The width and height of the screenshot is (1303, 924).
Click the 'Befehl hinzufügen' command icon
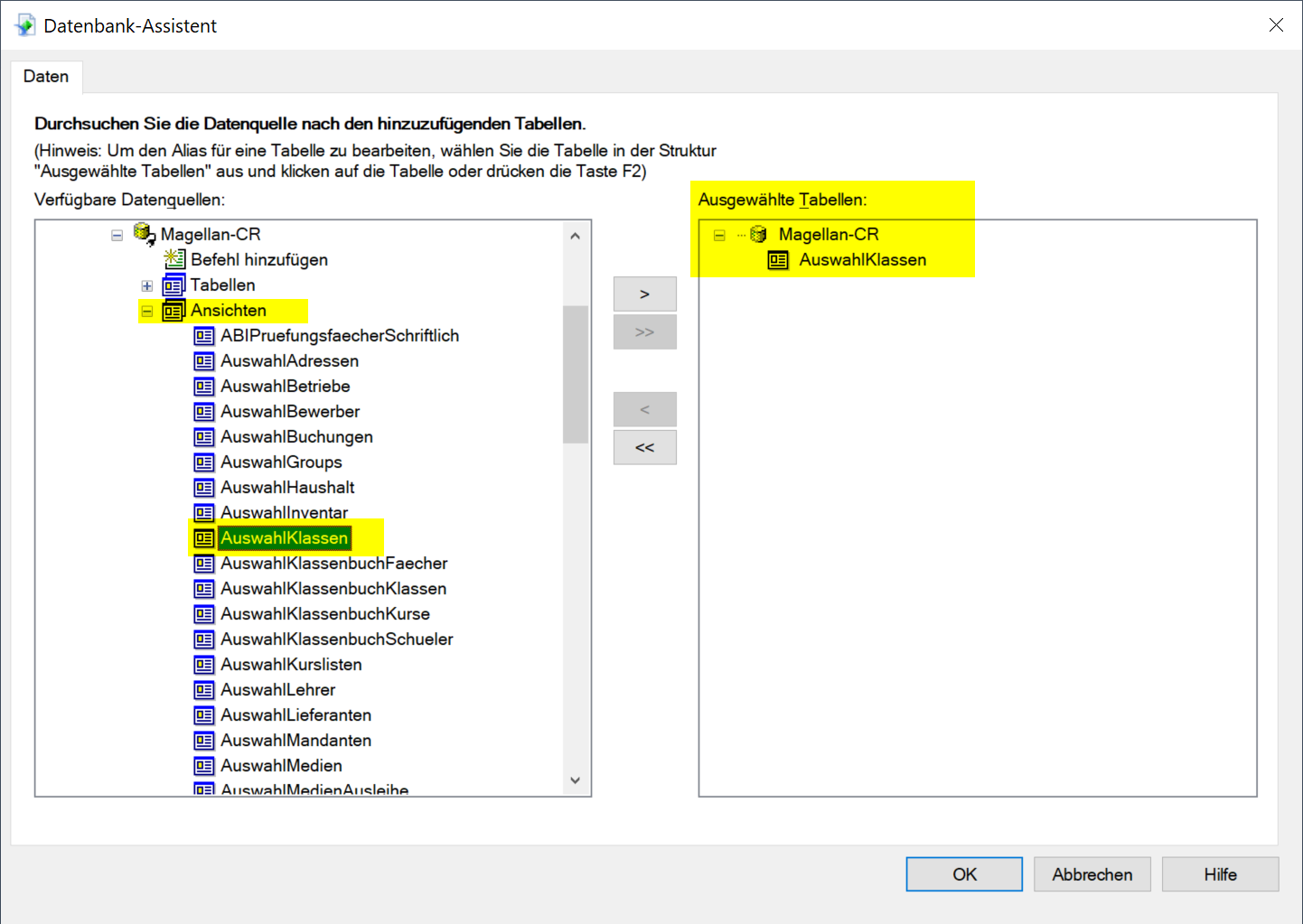click(174, 259)
